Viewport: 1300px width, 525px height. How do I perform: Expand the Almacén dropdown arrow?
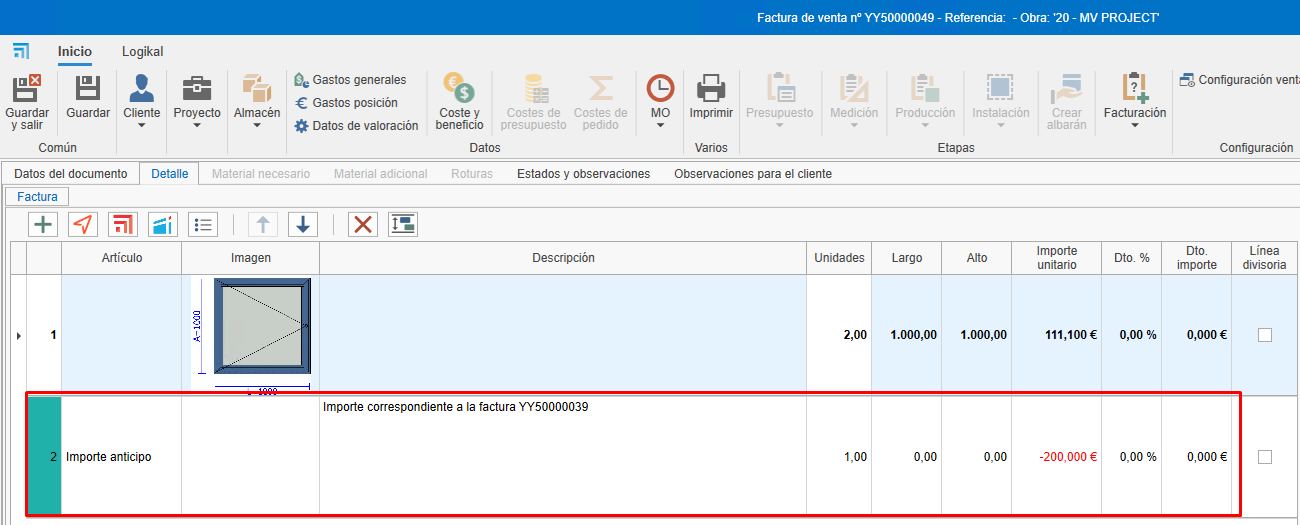[x=257, y=126]
